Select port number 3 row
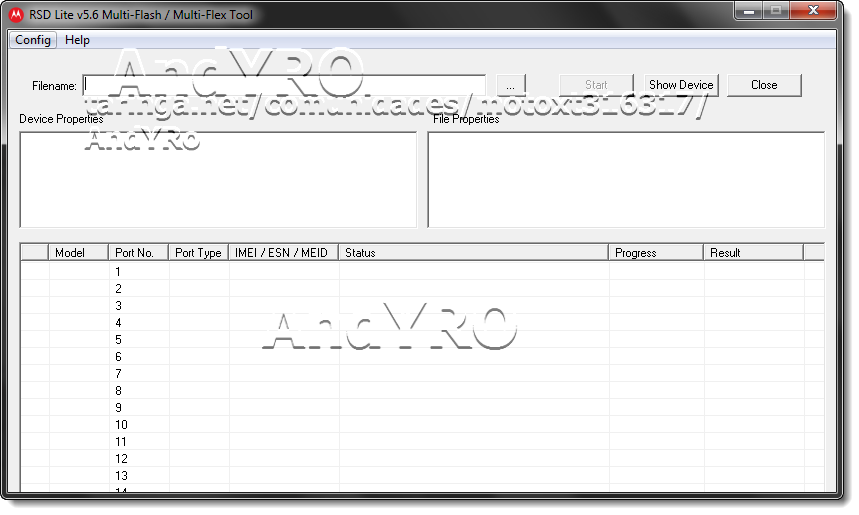 point(422,306)
